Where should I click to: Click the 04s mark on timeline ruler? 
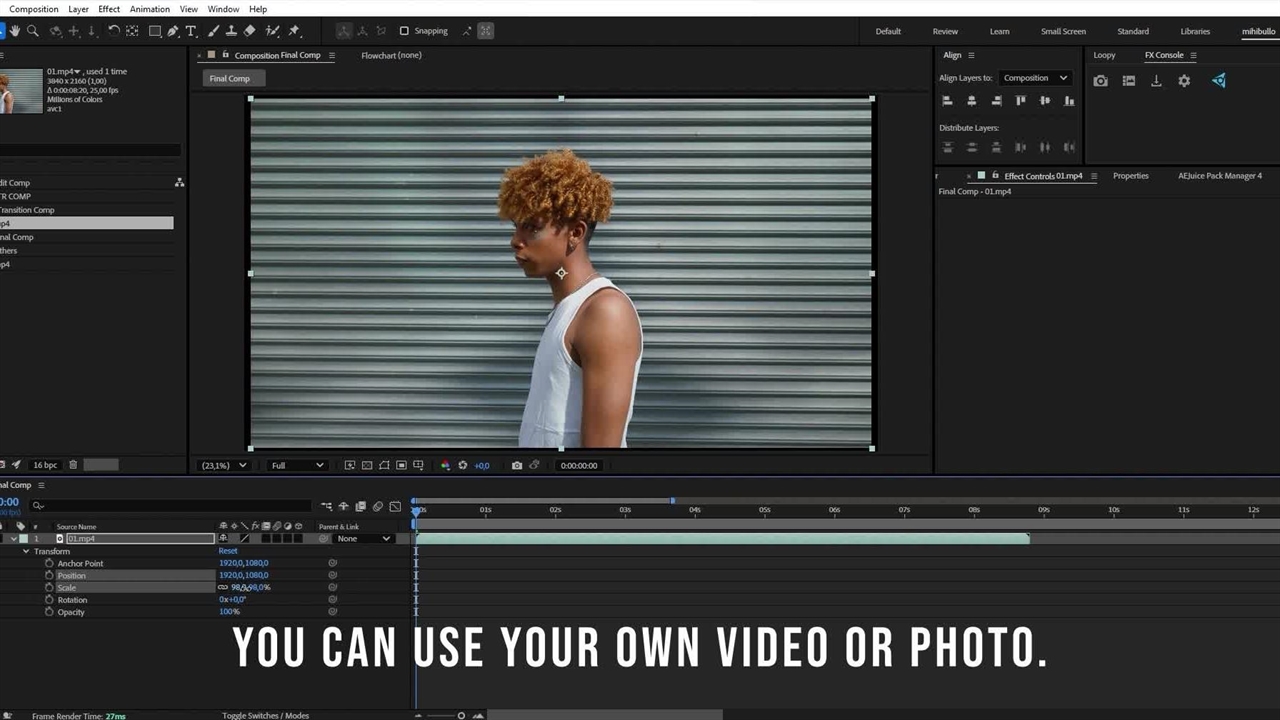(x=694, y=510)
